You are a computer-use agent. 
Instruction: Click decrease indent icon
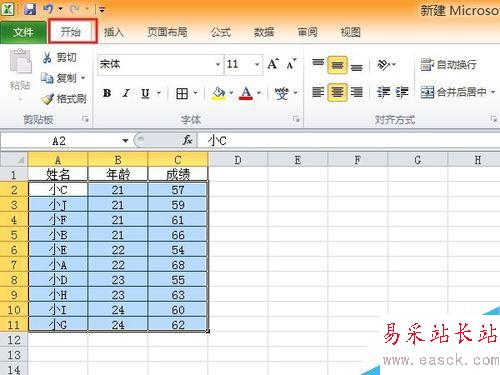(x=383, y=92)
